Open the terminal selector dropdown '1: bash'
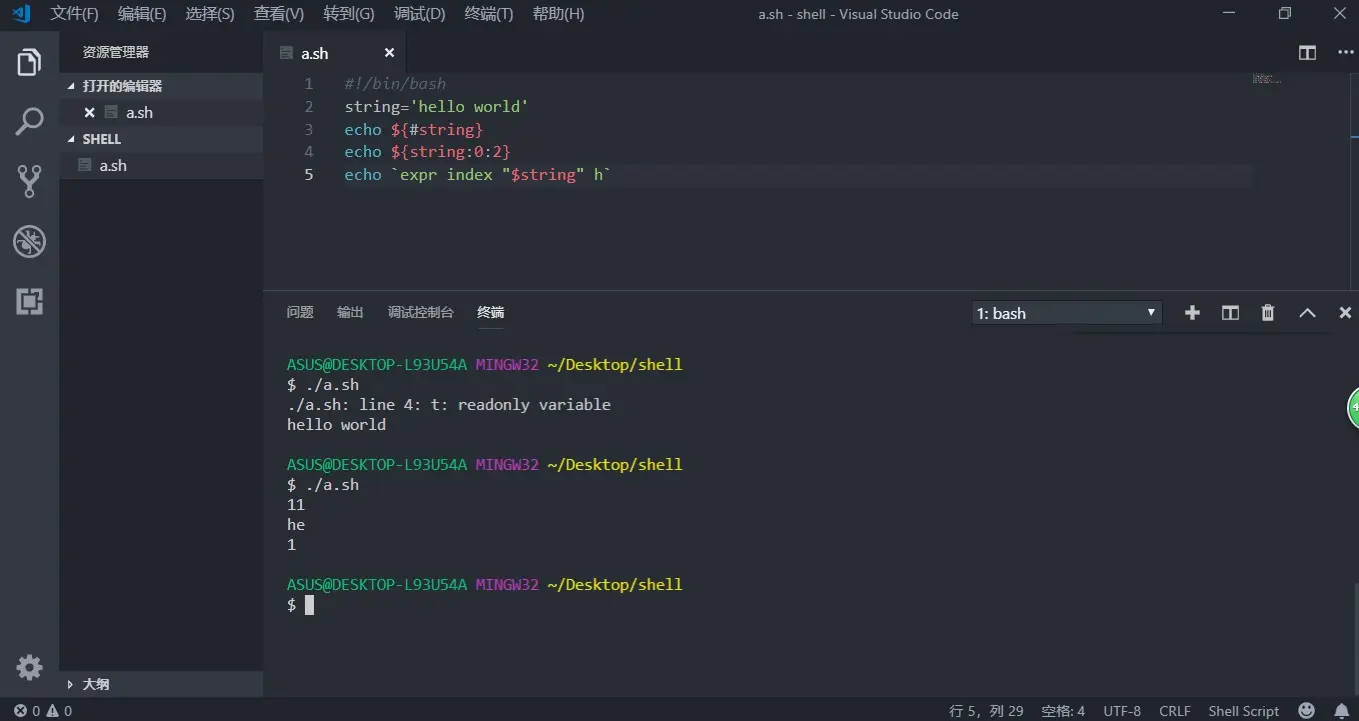 1067,313
